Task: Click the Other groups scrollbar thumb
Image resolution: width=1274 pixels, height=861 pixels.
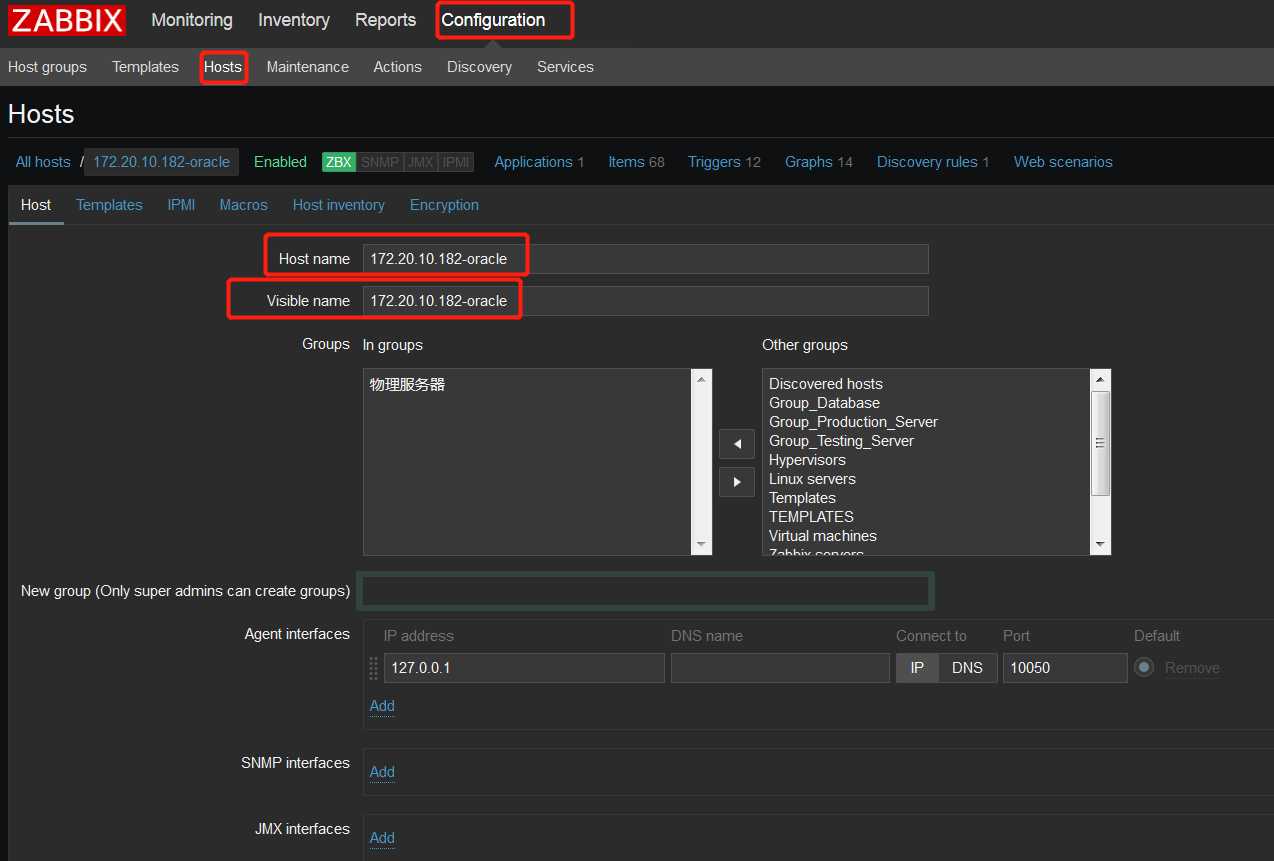Action: [1101, 443]
